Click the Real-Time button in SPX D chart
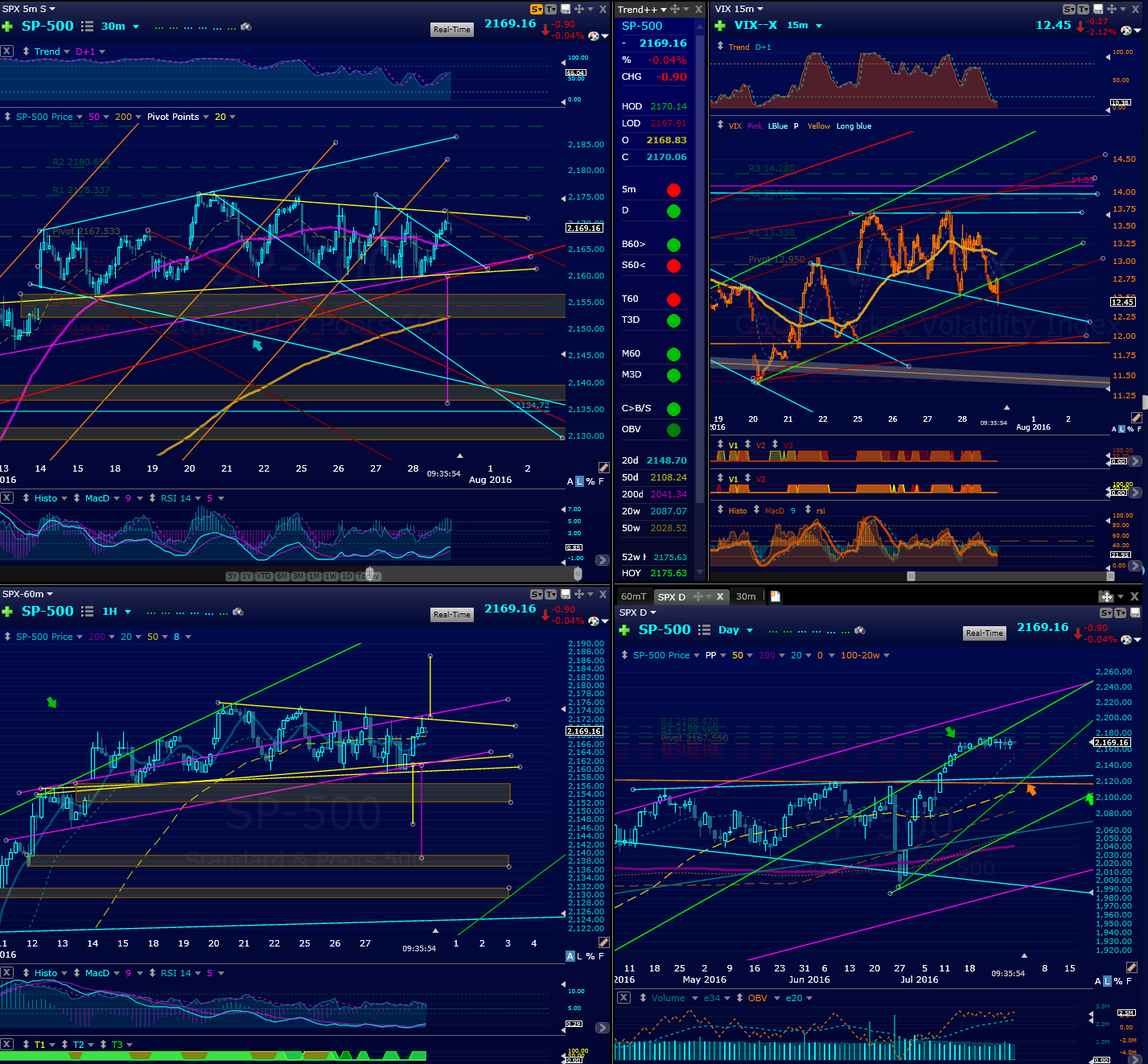Screen dimensions: 1148x1064 tap(984, 633)
